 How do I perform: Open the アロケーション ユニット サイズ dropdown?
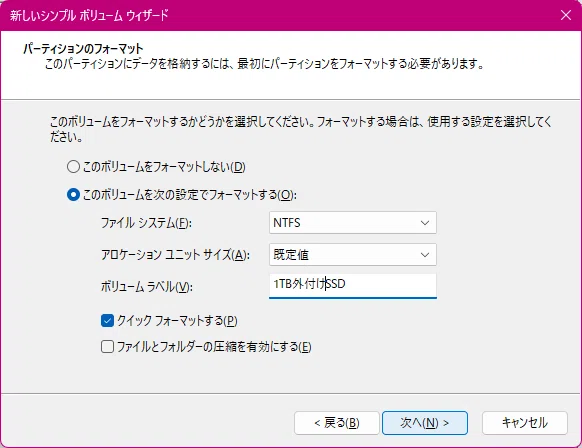[353, 255]
